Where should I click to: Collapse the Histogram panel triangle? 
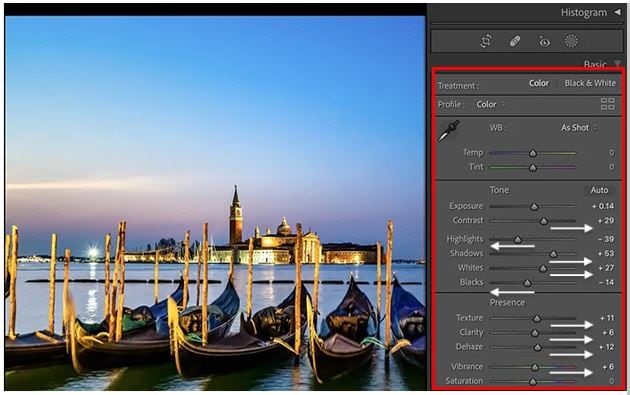[x=617, y=12]
